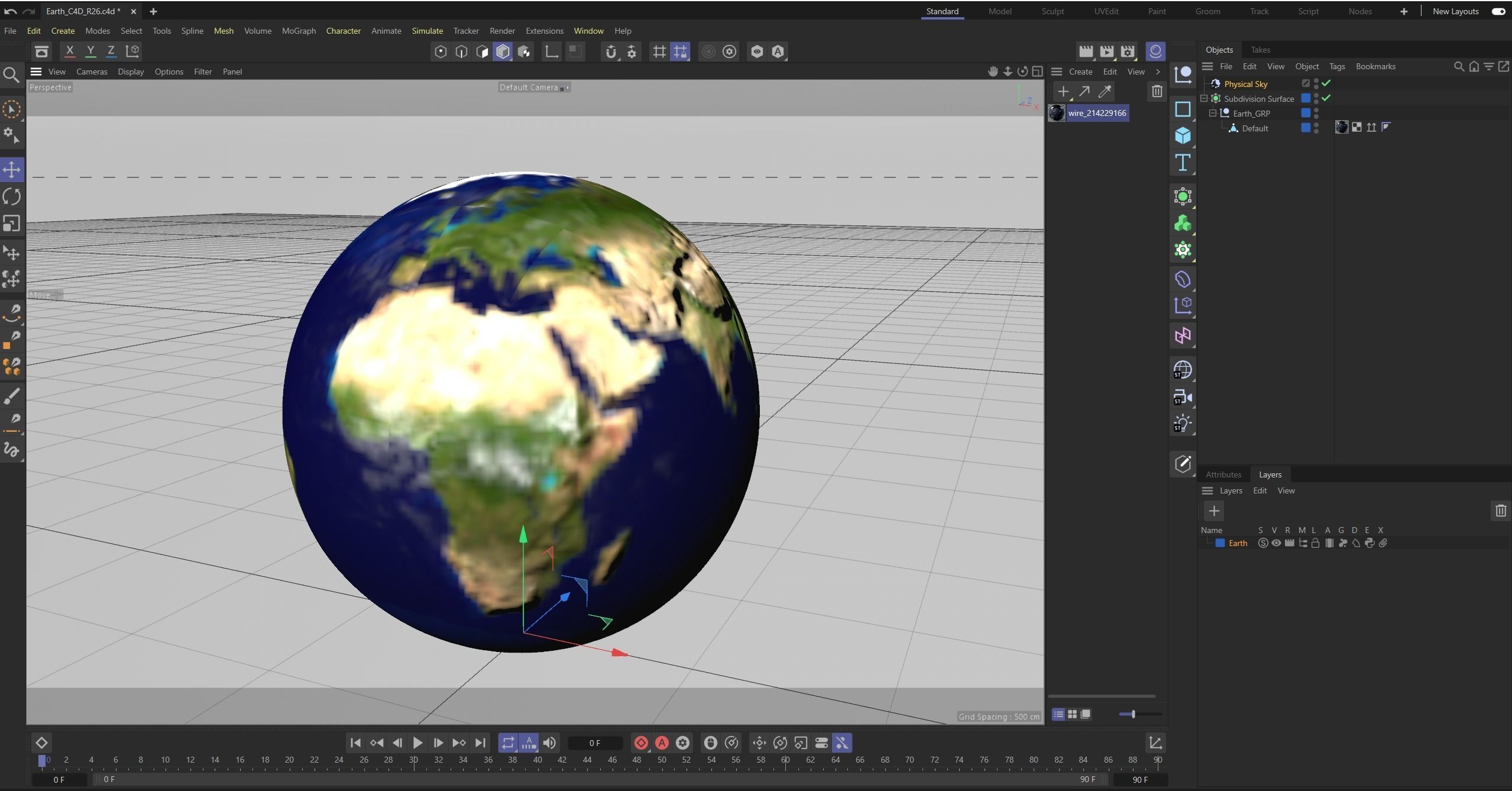This screenshot has height=791, width=1512.
Task: Select the Rotate tool
Action: [12, 196]
